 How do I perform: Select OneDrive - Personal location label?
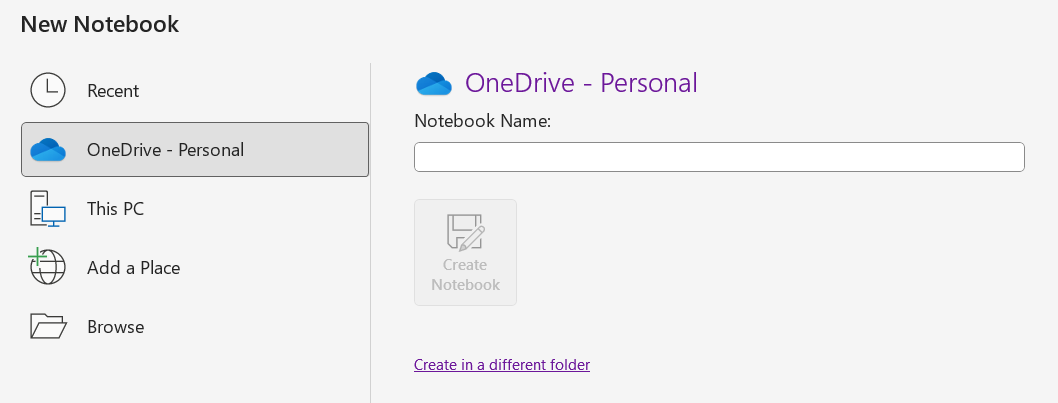[x=165, y=150]
